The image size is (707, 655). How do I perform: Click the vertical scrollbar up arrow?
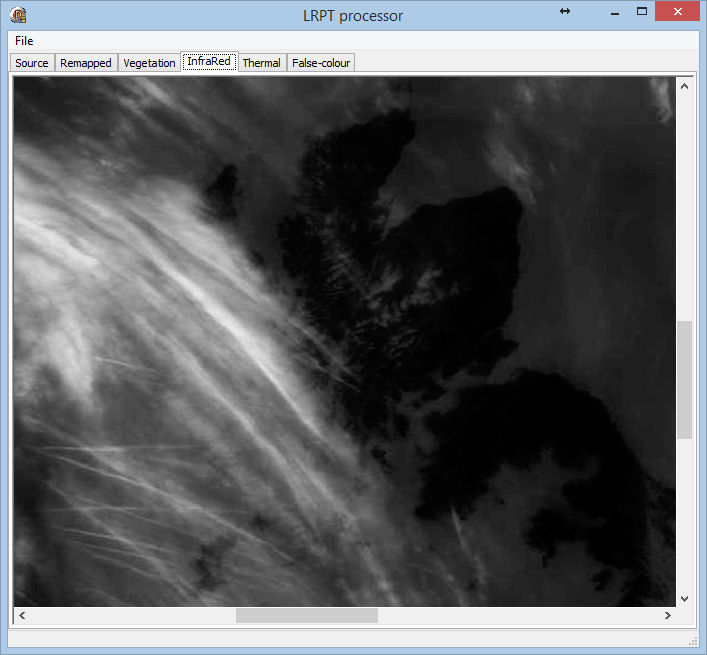[684, 86]
